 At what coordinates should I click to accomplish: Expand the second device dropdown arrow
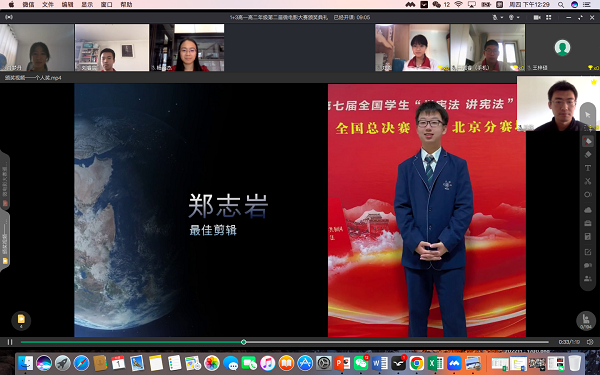click(x=518, y=18)
